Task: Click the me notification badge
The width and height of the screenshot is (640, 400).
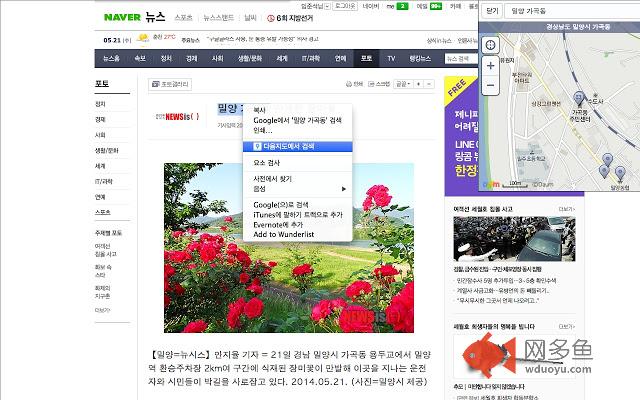Action: [403, 6]
